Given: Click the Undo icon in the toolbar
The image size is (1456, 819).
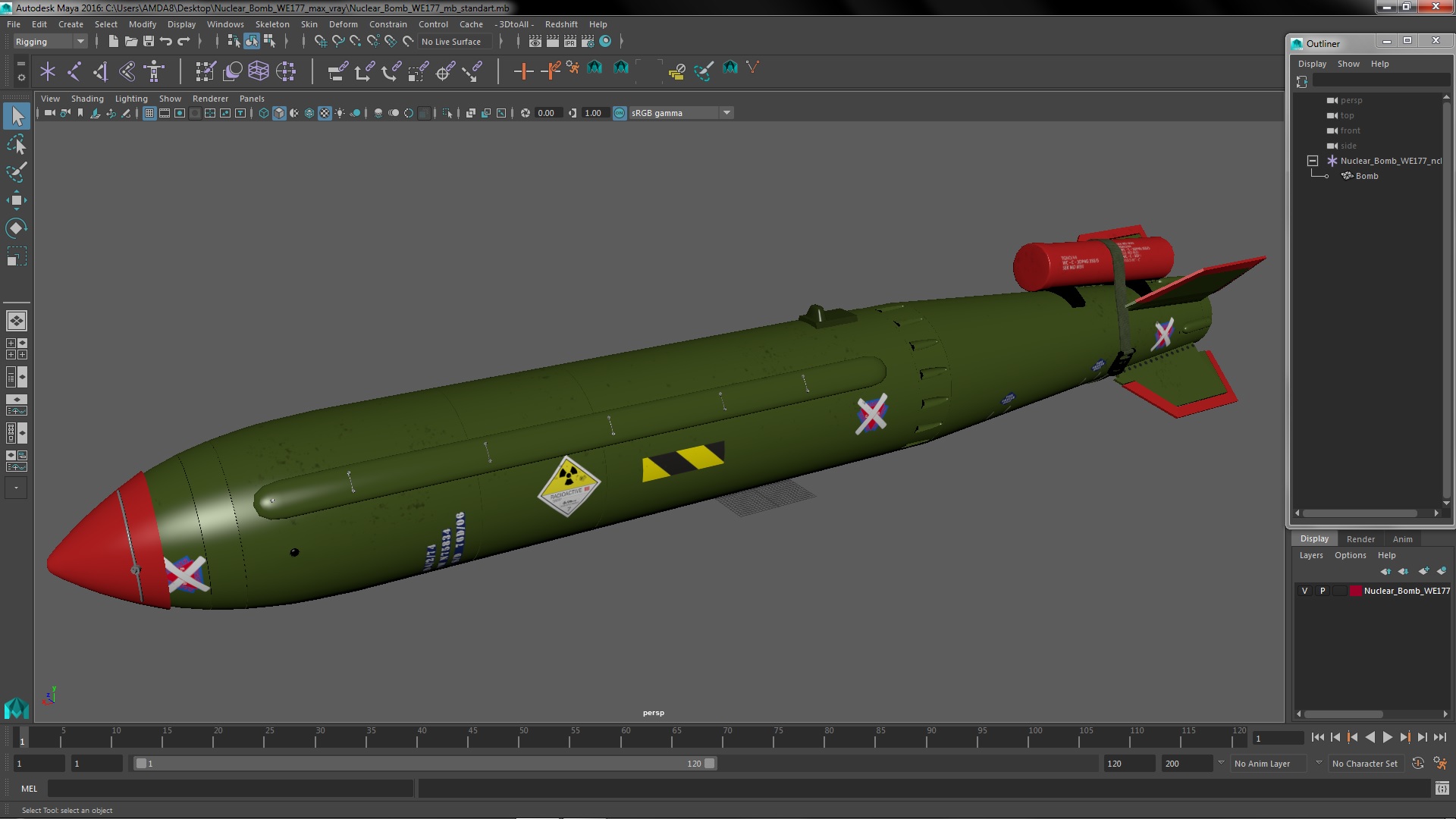Looking at the screenshot, I should click(166, 42).
